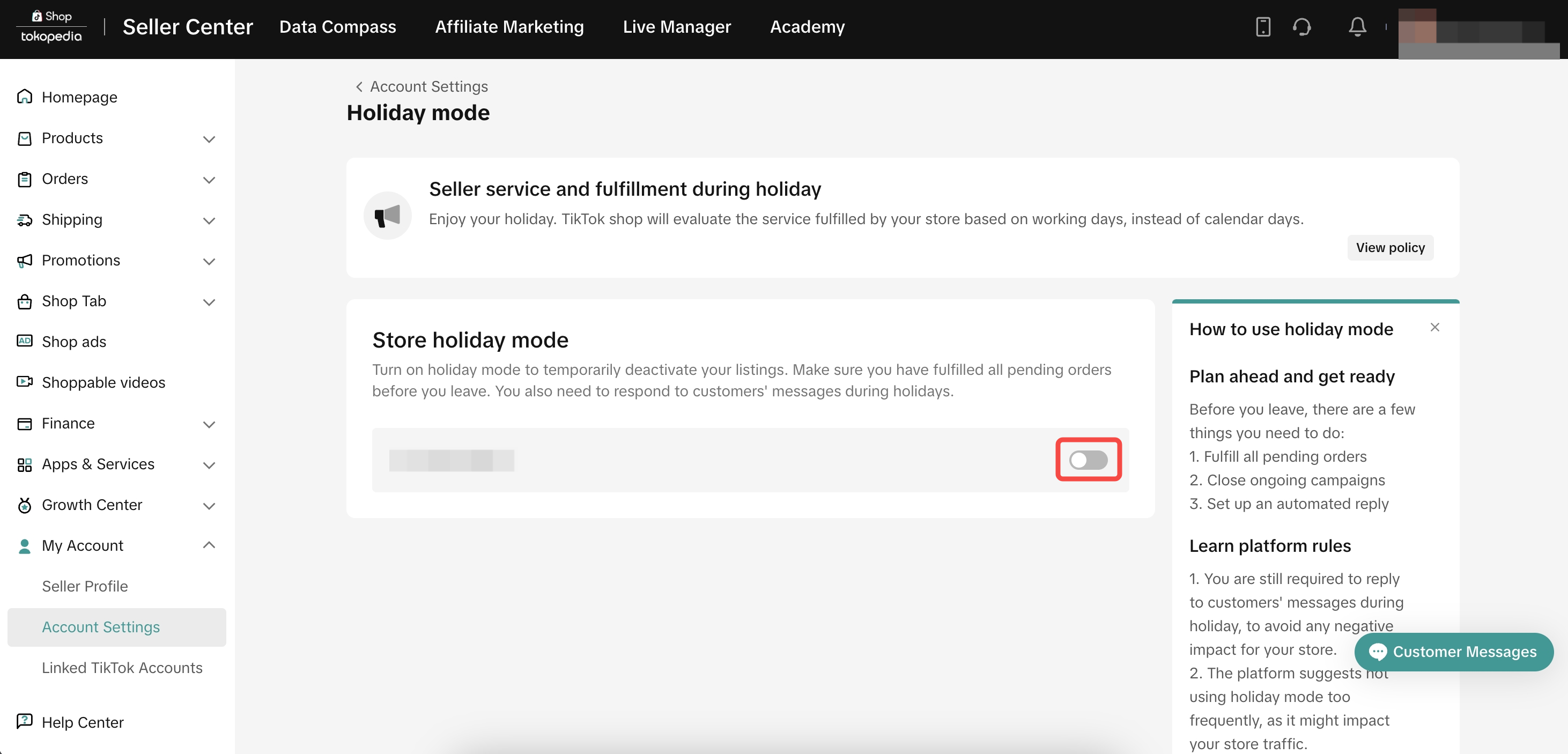Open Shoppable videos in the sidebar
Screen dimensions: 1568x754
tap(103, 382)
